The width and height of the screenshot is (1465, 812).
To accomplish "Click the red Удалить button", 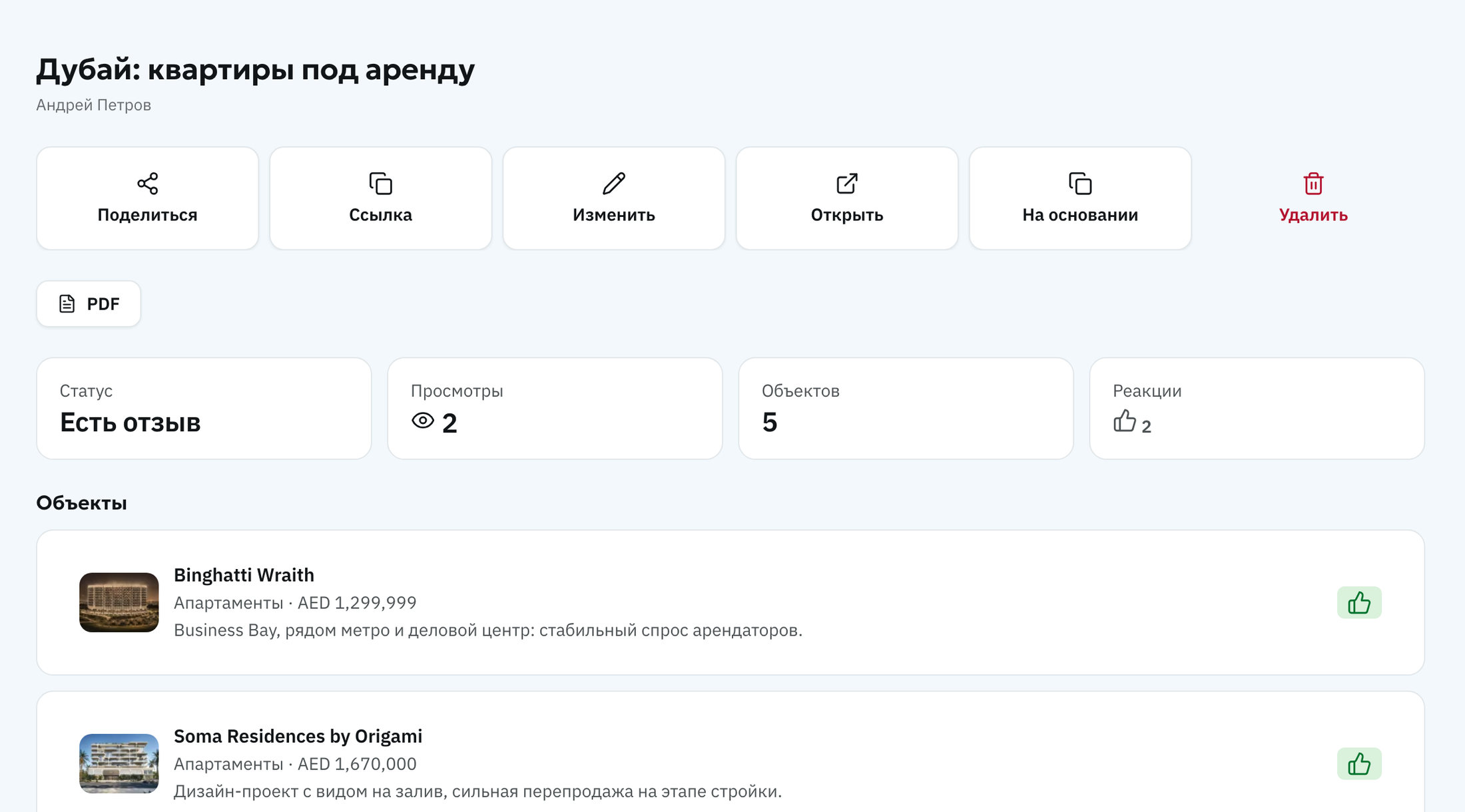I will 1313,198.
